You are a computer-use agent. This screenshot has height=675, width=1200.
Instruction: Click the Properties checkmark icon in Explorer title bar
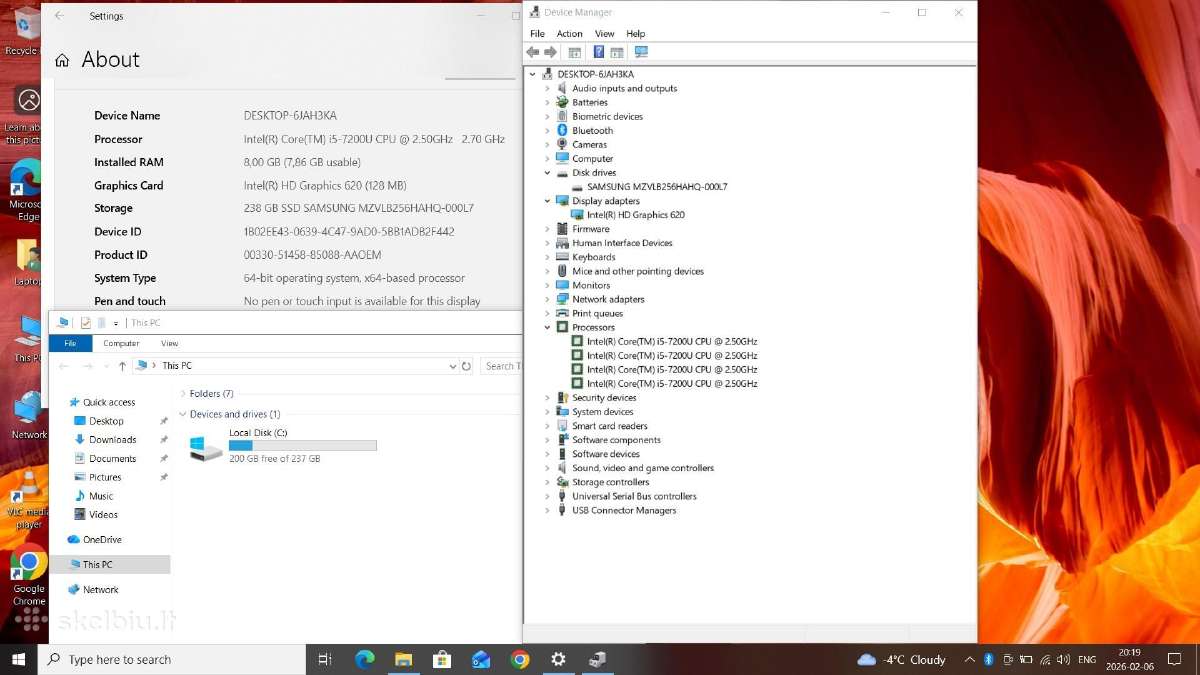[x=86, y=322]
